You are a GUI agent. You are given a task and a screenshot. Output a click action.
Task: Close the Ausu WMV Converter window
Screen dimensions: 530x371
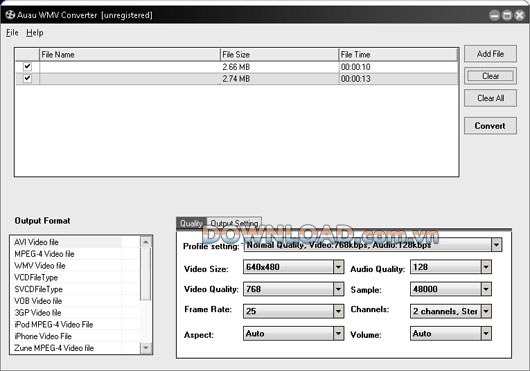pos(519,15)
